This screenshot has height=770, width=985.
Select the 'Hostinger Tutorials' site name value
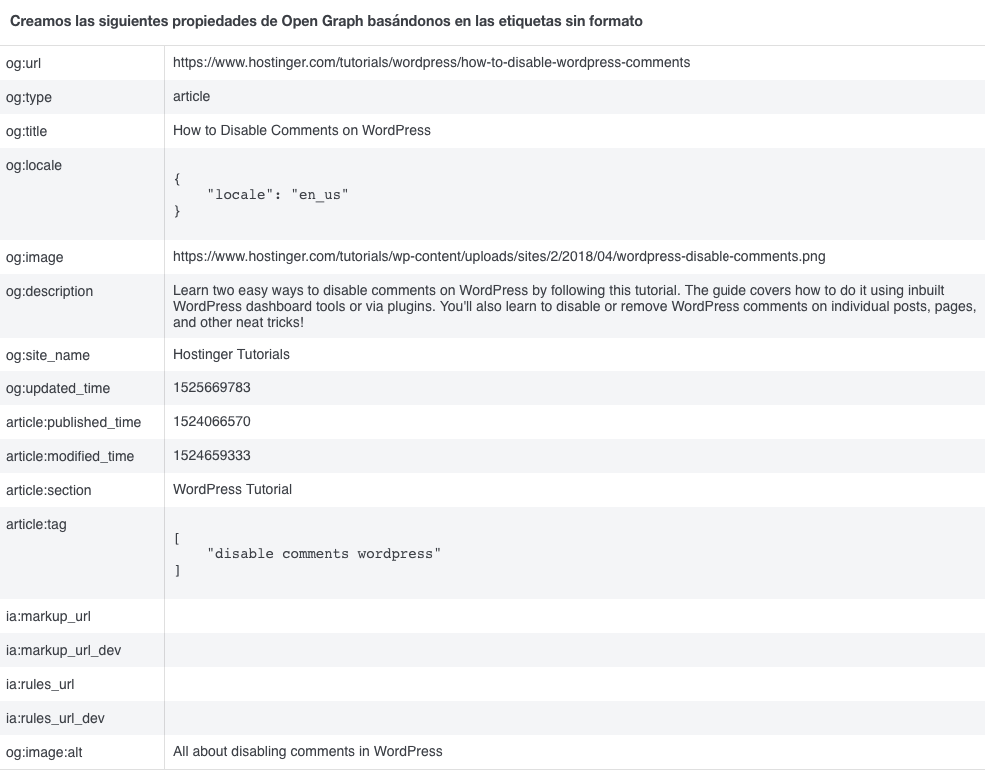tap(231, 354)
